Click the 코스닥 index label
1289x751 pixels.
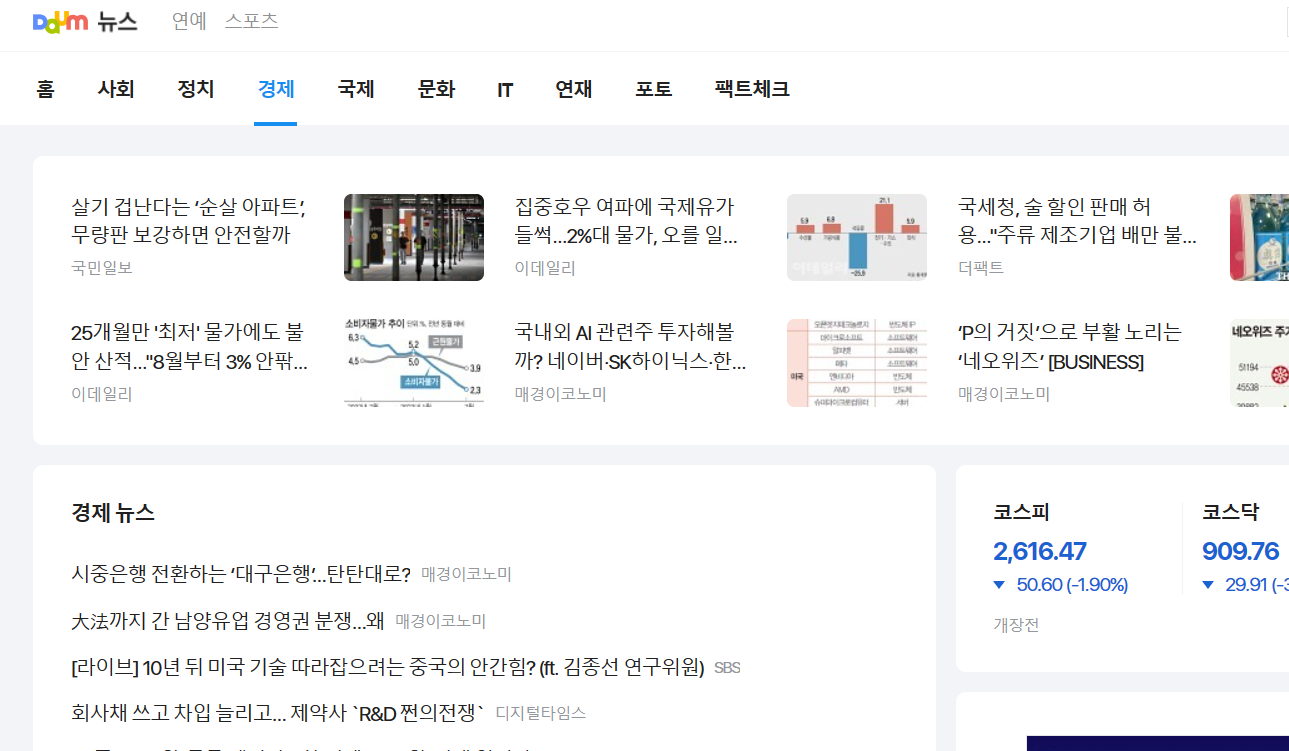pyautogui.click(x=1230, y=512)
